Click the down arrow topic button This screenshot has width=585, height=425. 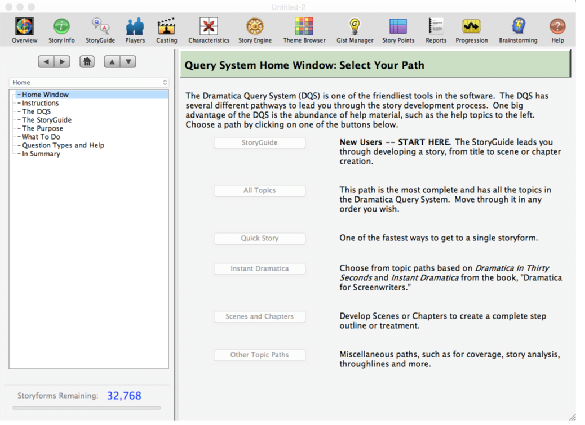pyautogui.click(x=128, y=62)
